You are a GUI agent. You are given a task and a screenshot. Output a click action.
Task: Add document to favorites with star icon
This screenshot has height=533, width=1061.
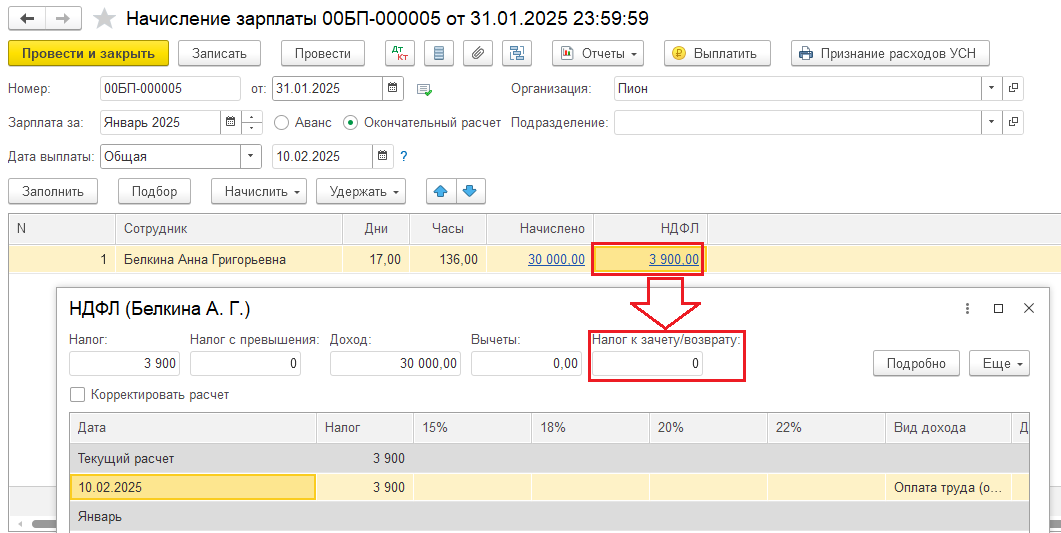104,18
